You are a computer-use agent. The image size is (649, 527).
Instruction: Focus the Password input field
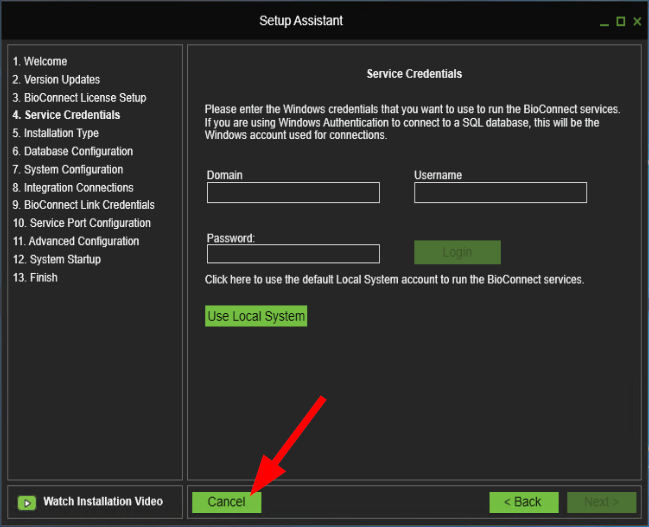(293, 254)
